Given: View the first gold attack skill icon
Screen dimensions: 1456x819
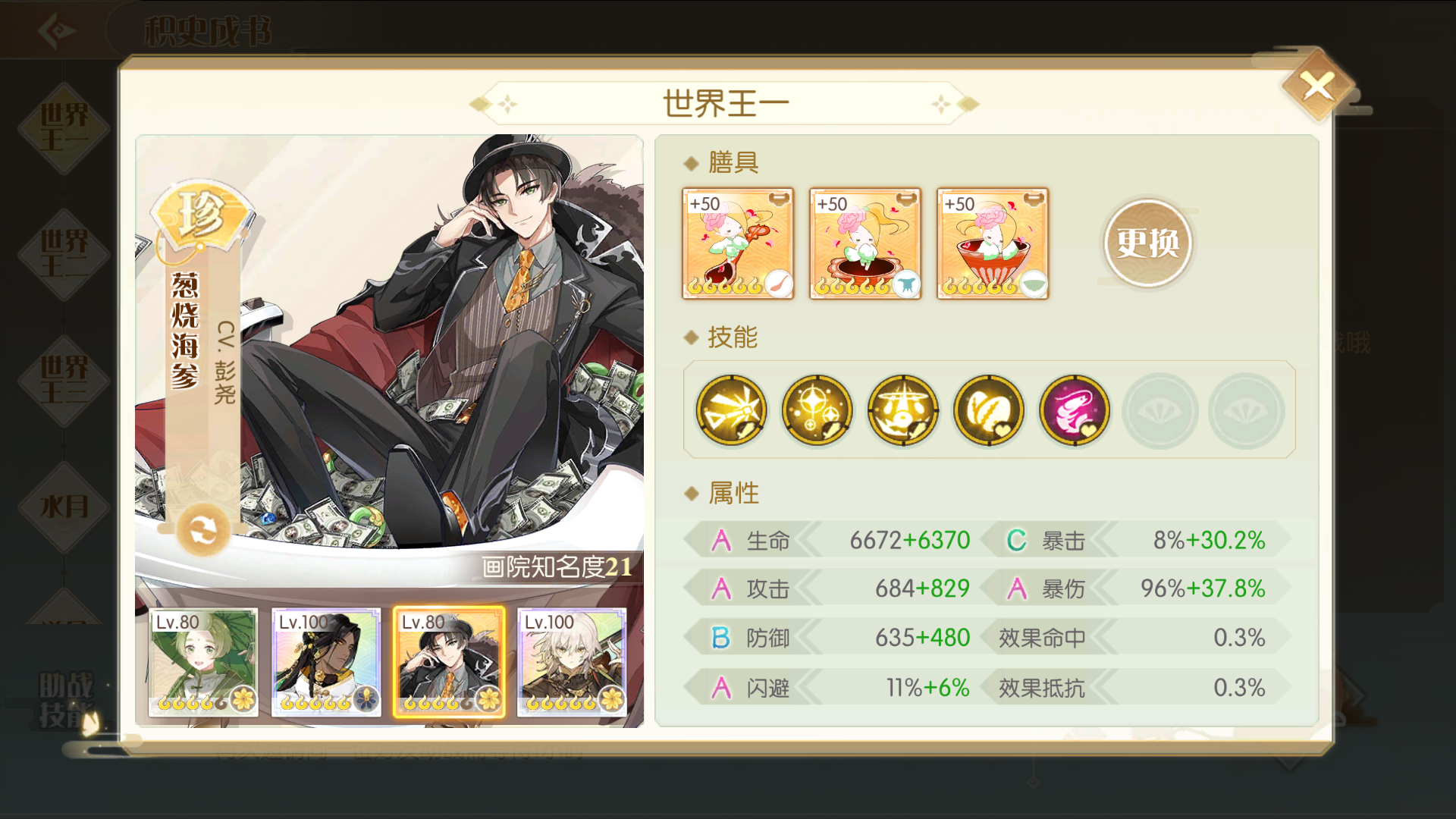Looking at the screenshot, I should tap(731, 410).
